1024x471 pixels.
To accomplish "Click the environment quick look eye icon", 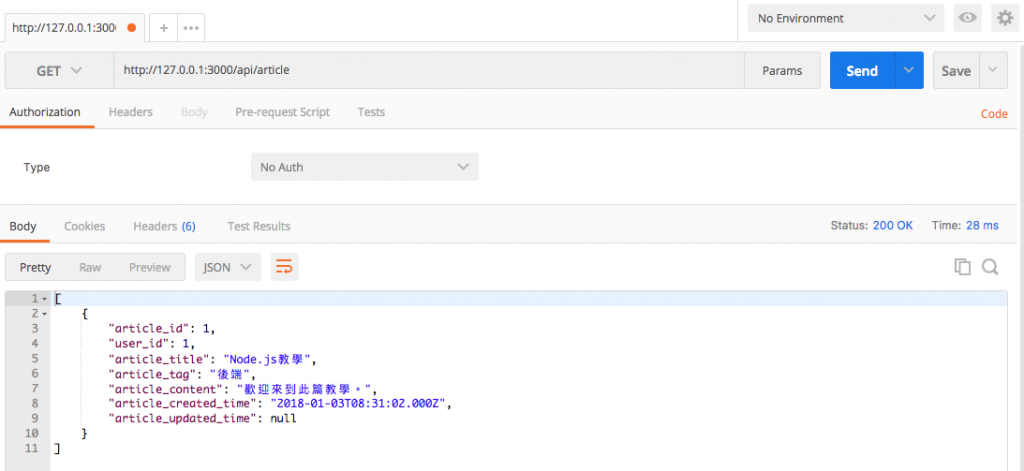I will [x=968, y=18].
